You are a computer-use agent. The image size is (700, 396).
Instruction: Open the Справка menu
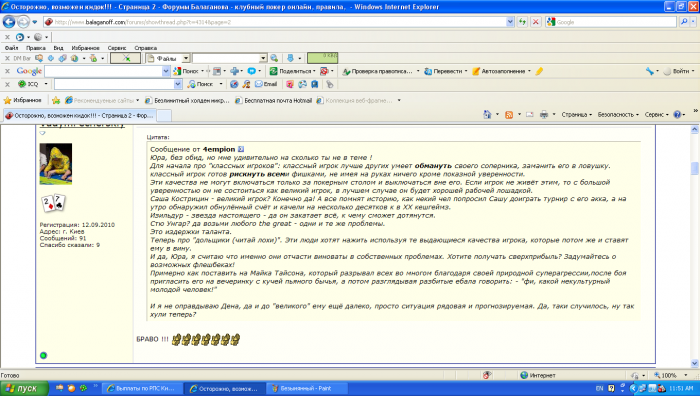[146, 48]
